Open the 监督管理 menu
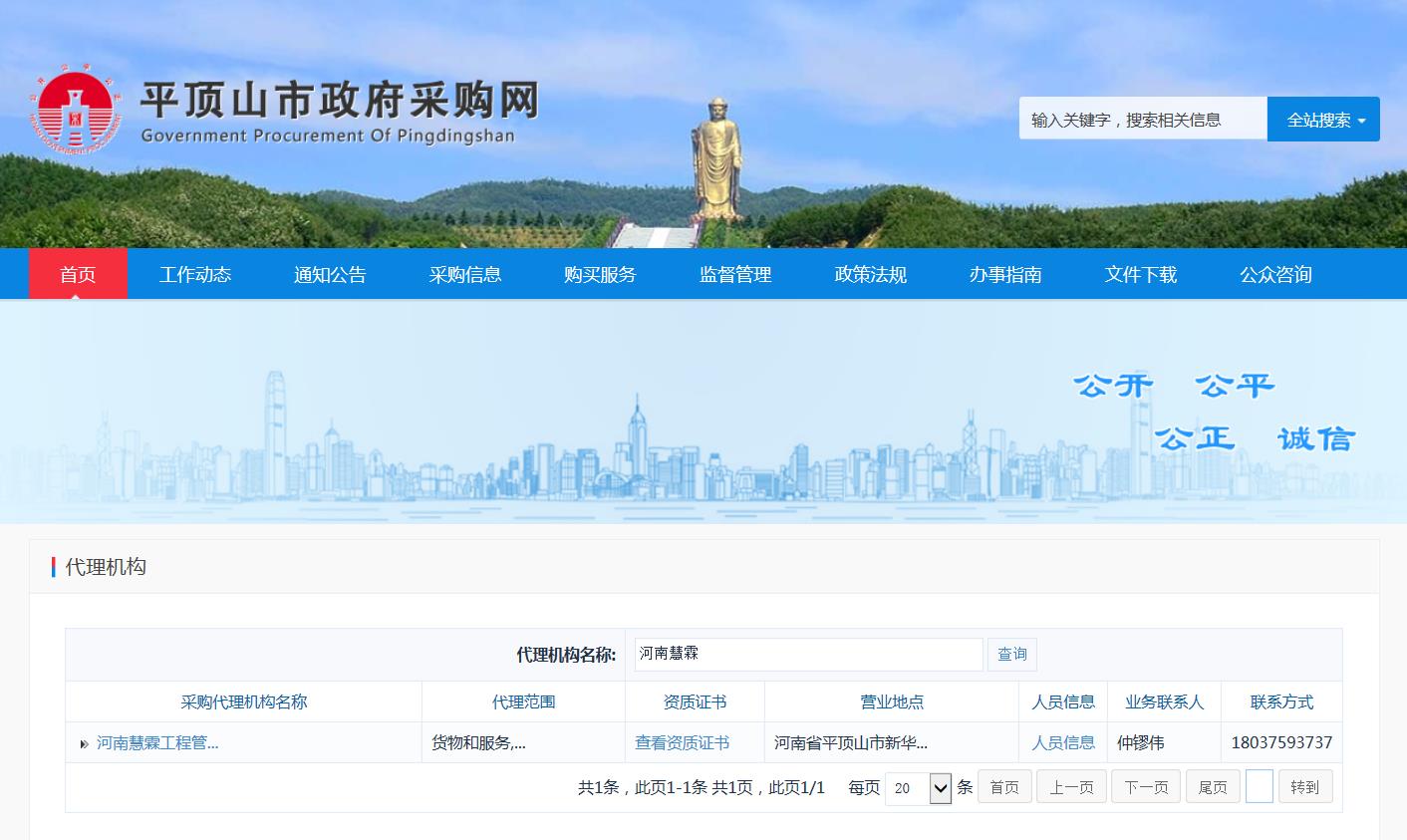 click(x=735, y=275)
